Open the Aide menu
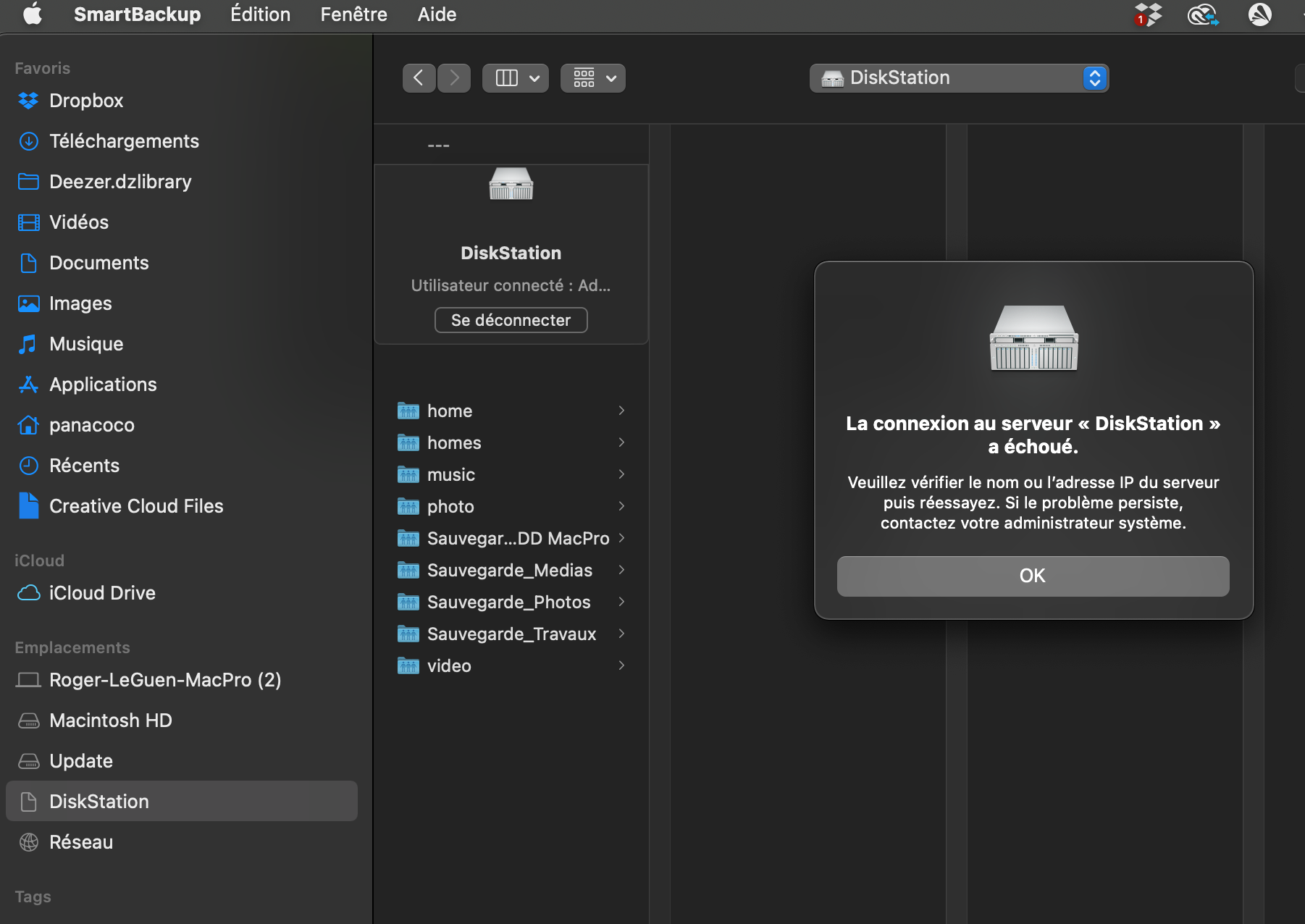The width and height of the screenshot is (1305, 924). [x=437, y=14]
